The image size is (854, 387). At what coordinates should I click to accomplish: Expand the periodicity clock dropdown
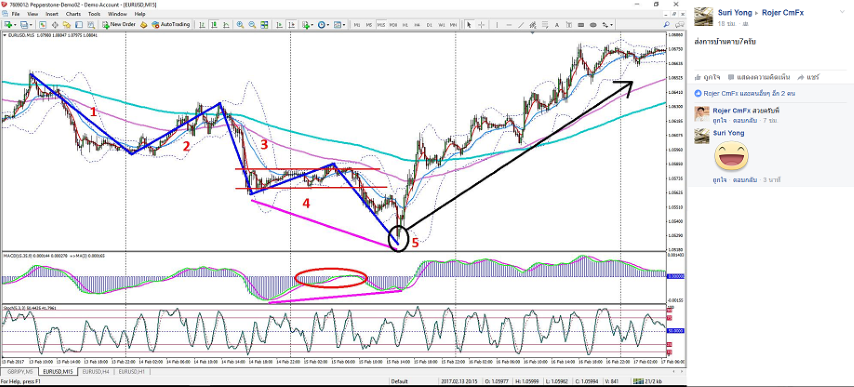[x=329, y=24]
